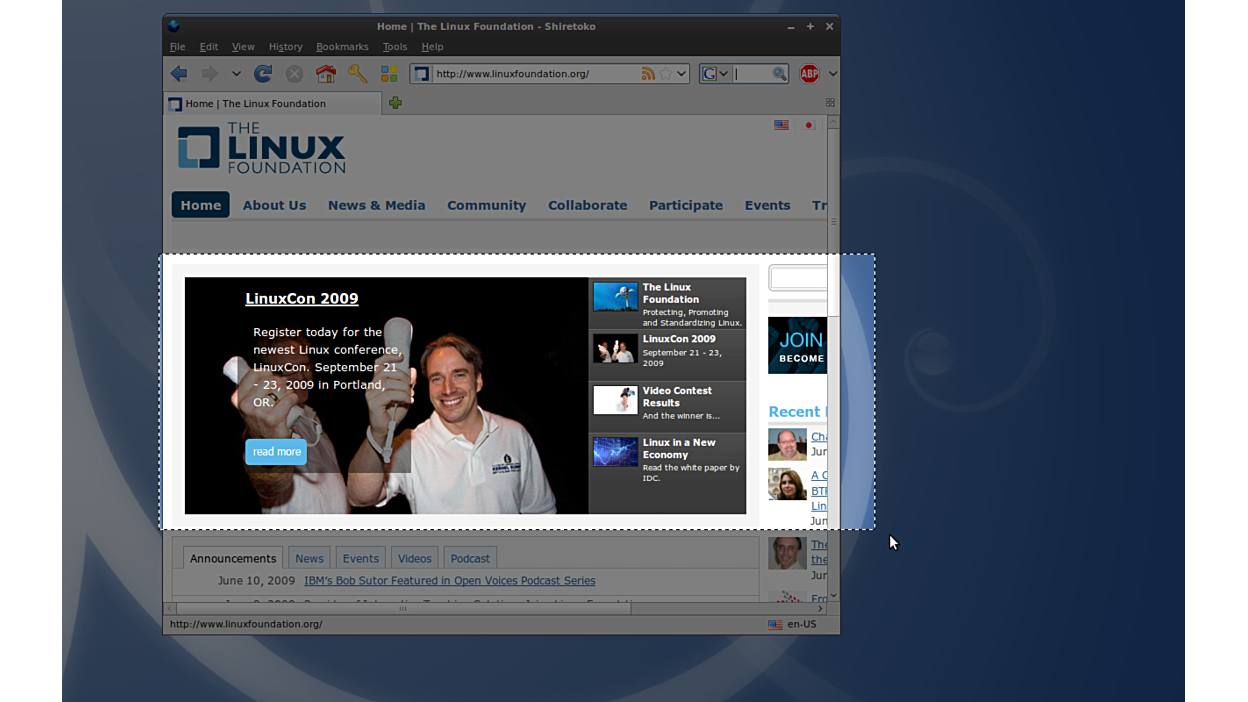Click the blue "read more" button
Image resolution: width=1248 pixels, height=702 pixels.
tap(276, 452)
